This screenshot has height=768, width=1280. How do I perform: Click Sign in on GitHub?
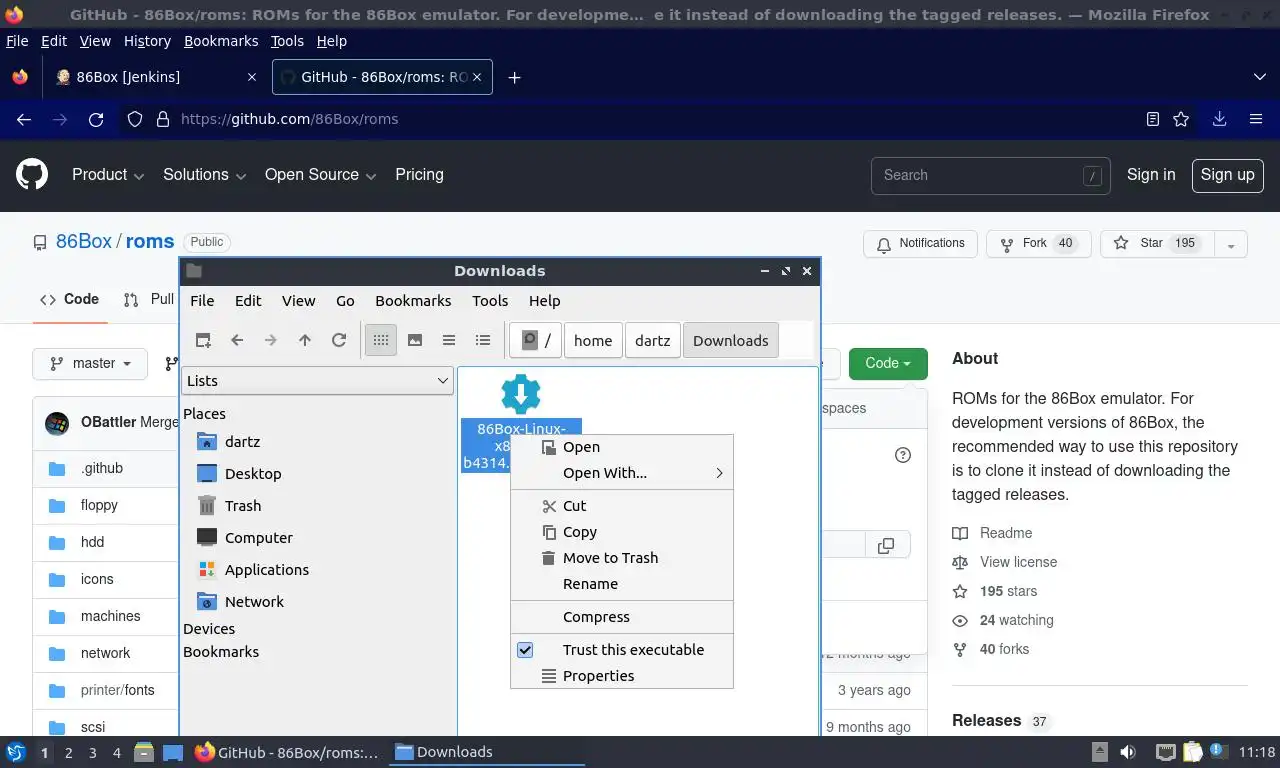(1151, 174)
